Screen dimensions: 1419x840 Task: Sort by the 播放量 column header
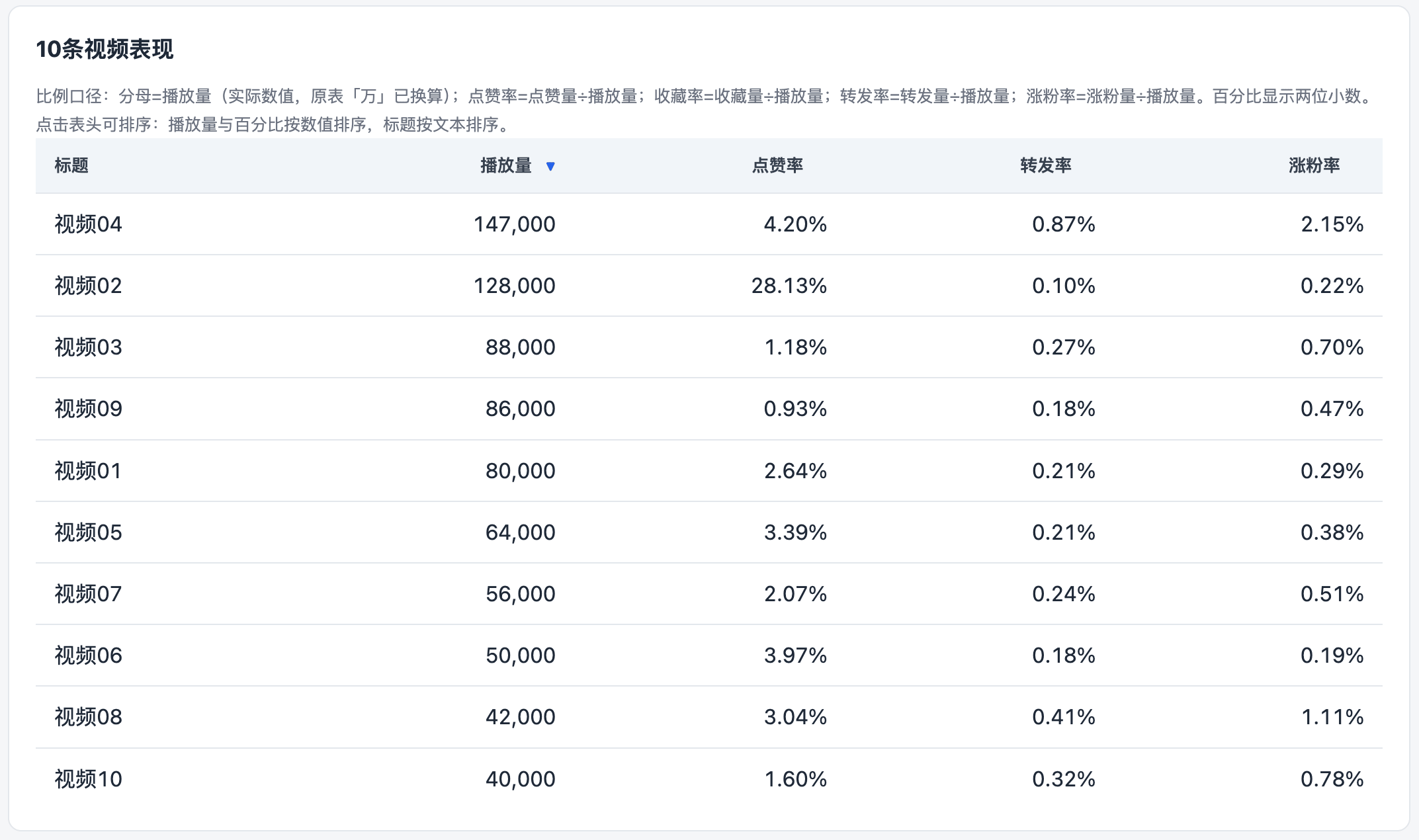coord(506,165)
